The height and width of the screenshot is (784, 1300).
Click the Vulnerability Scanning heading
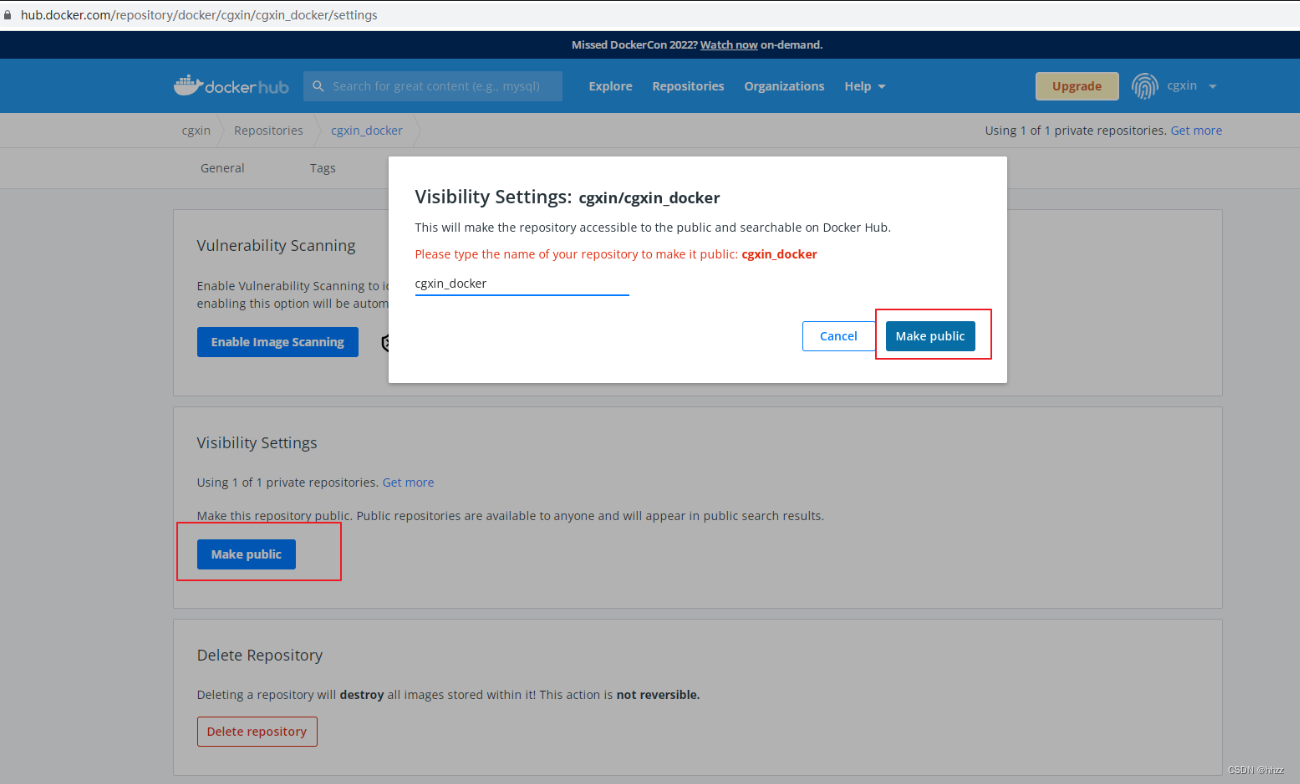[x=276, y=245]
